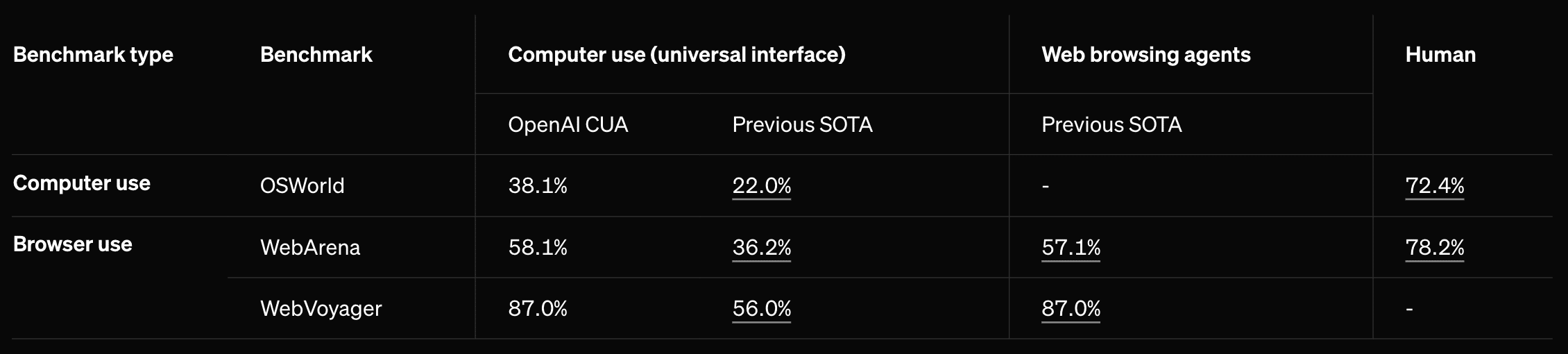Select the "Computer use (universal interface)" header

pyautogui.click(x=676, y=55)
